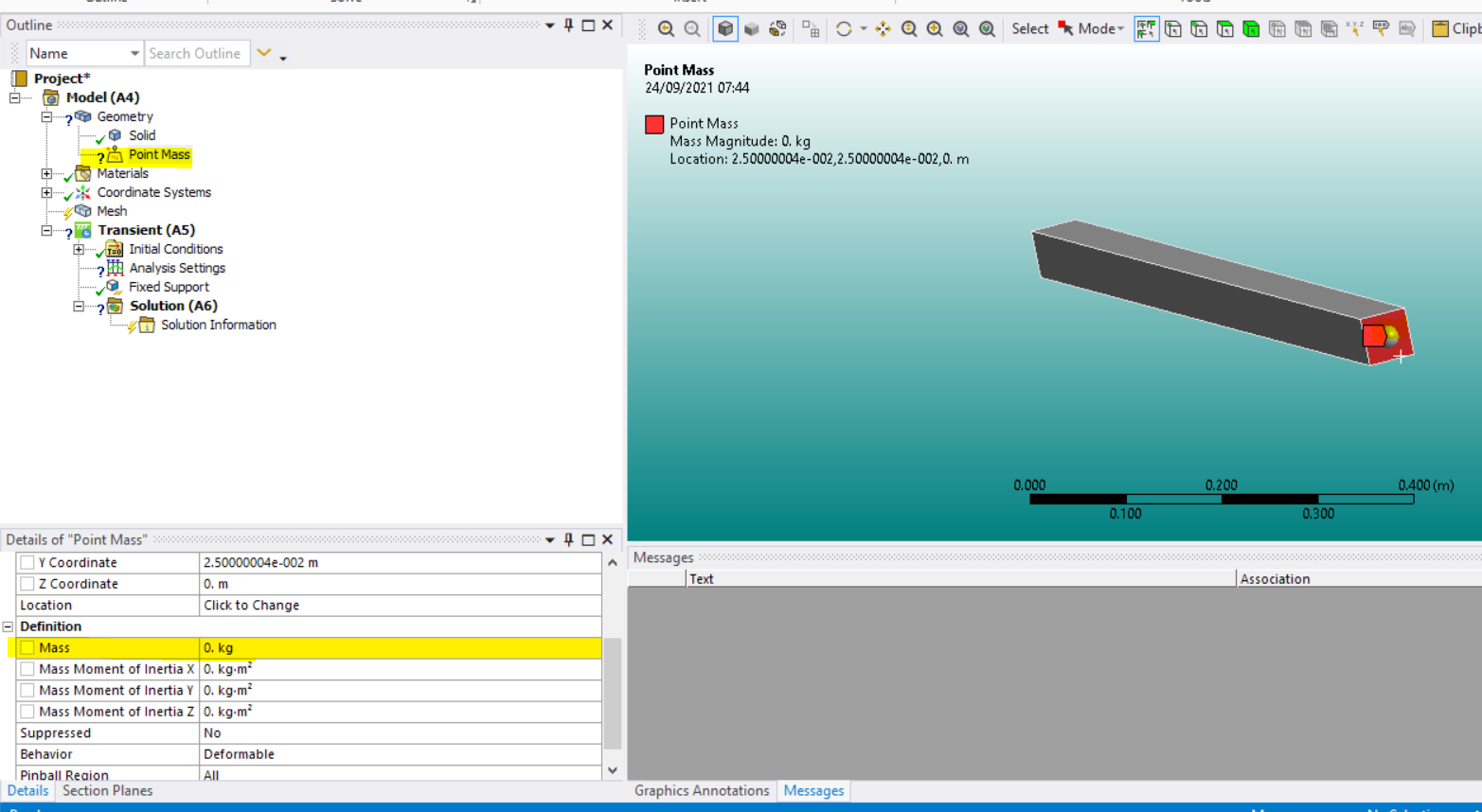Pin the Outline panel
Image resolution: width=1482 pixels, height=812 pixels.
pos(568,26)
